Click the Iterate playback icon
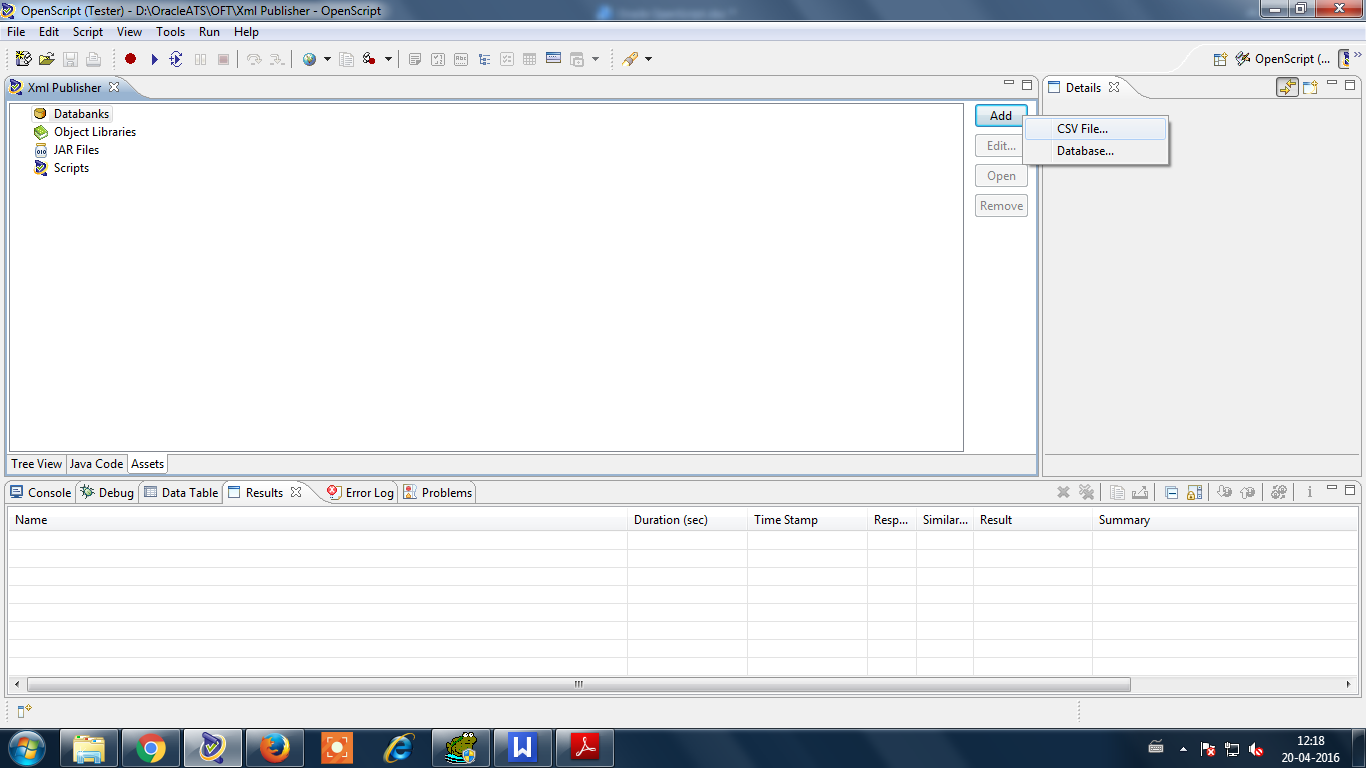 pyautogui.click(x=176, y=59)
